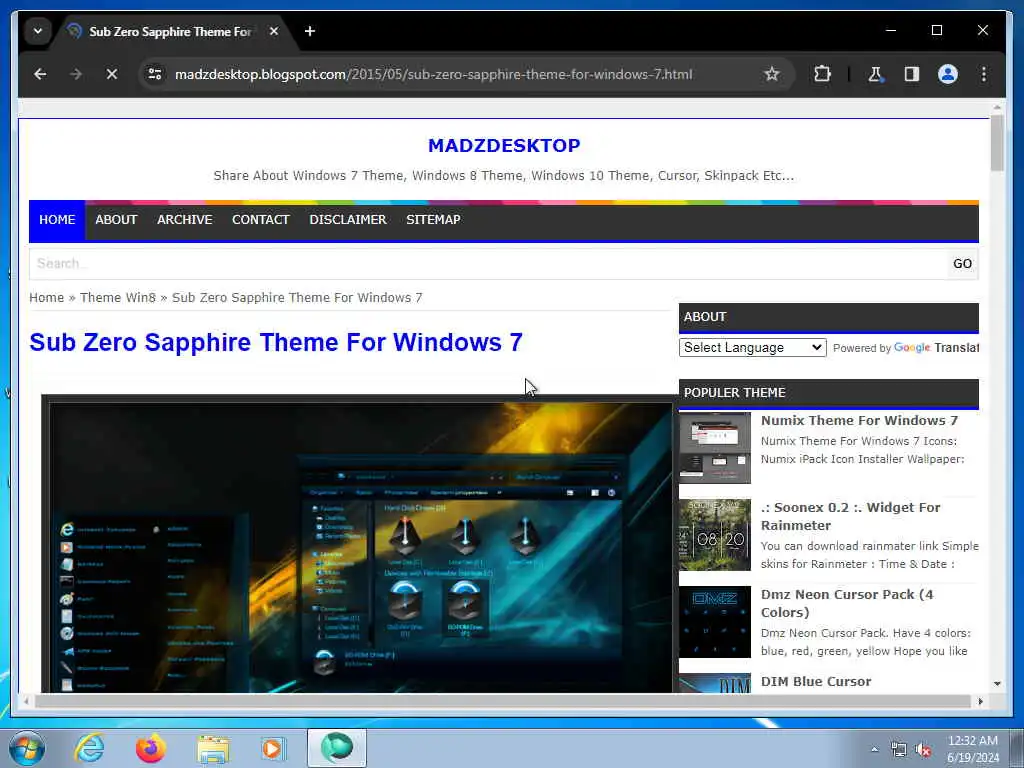Open the Extensions puzzle icon
The height and width of the screenshot is (768, 1024).
coord(822,74)
